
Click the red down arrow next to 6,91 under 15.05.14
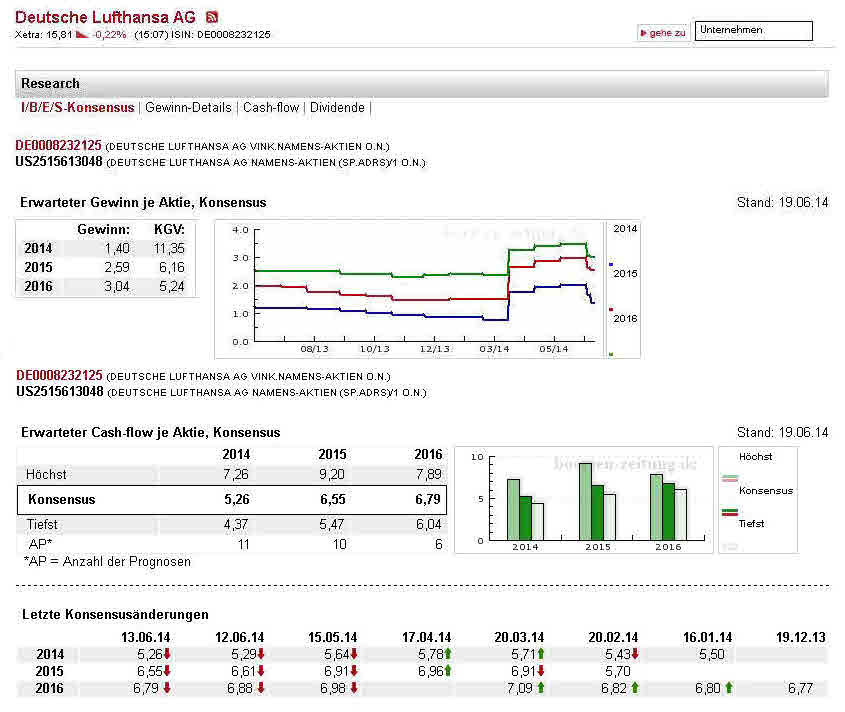click(x=354, y=671)
